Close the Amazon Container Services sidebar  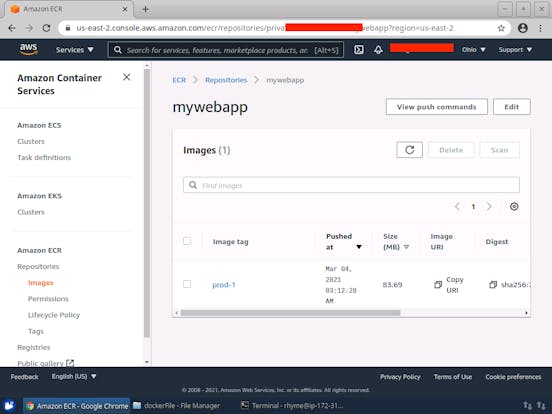pyautogui.click(x=127, y=77)
